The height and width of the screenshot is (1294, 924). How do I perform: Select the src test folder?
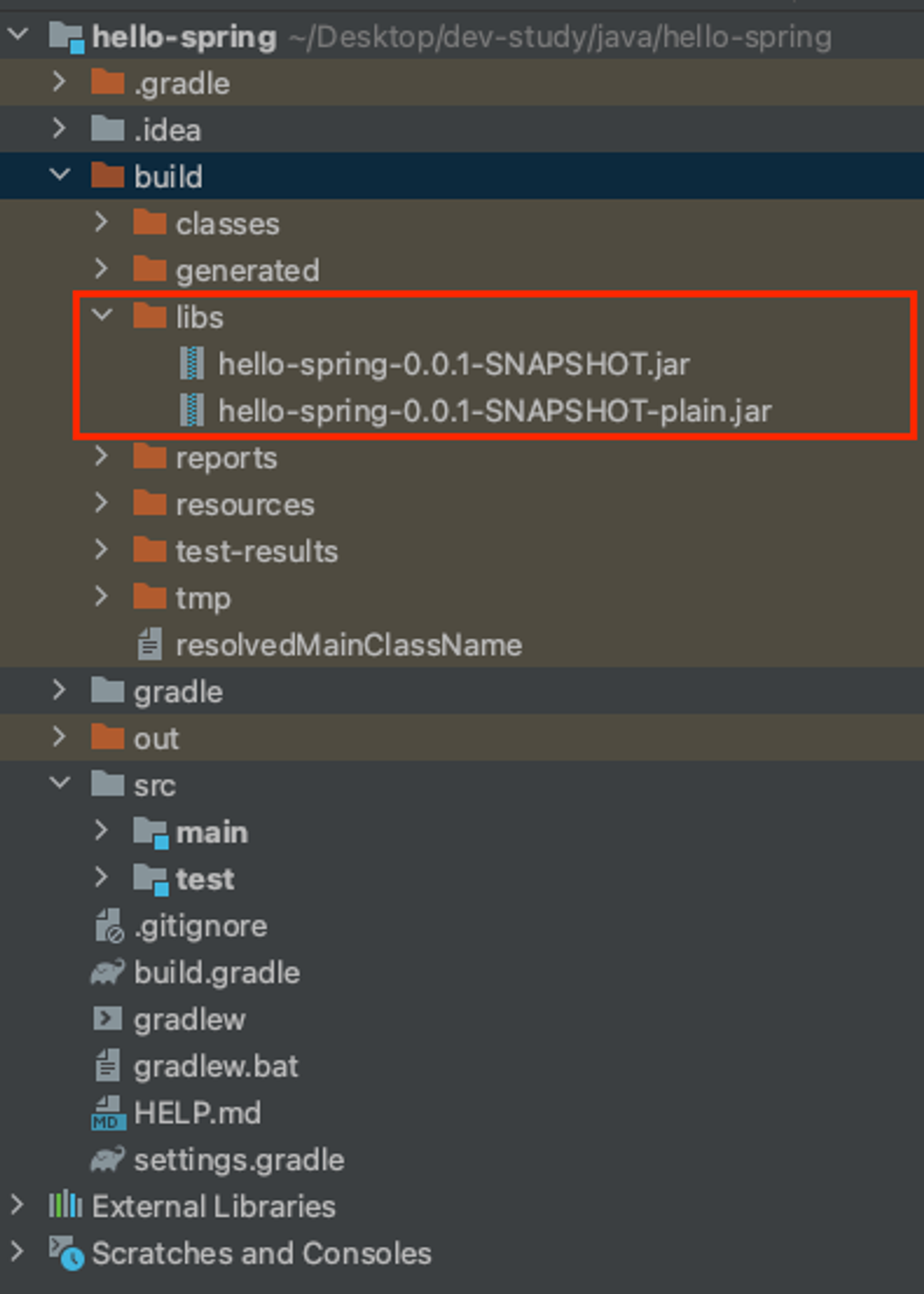pos(205,879)
